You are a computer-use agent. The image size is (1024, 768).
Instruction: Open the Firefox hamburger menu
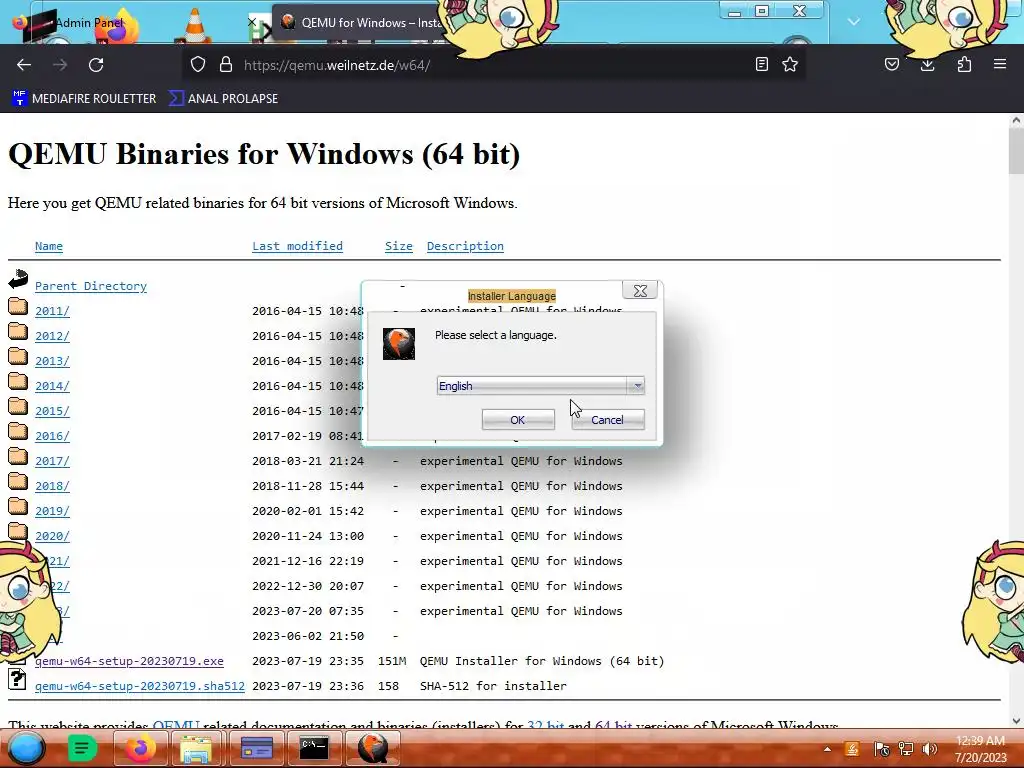[x=1000, y=64]
